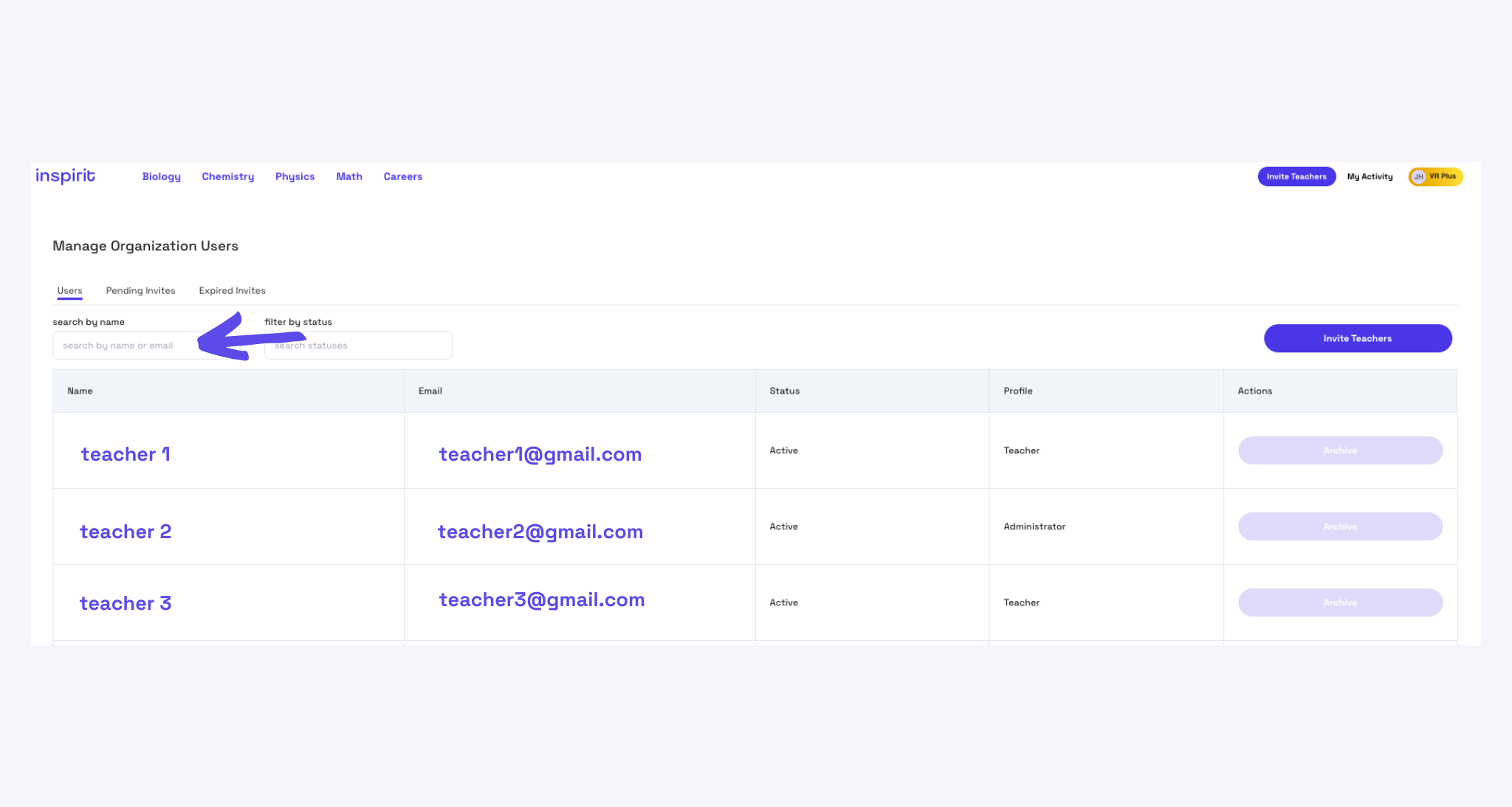
Task: Select the name teacher 3
Action: click(126, 603)
